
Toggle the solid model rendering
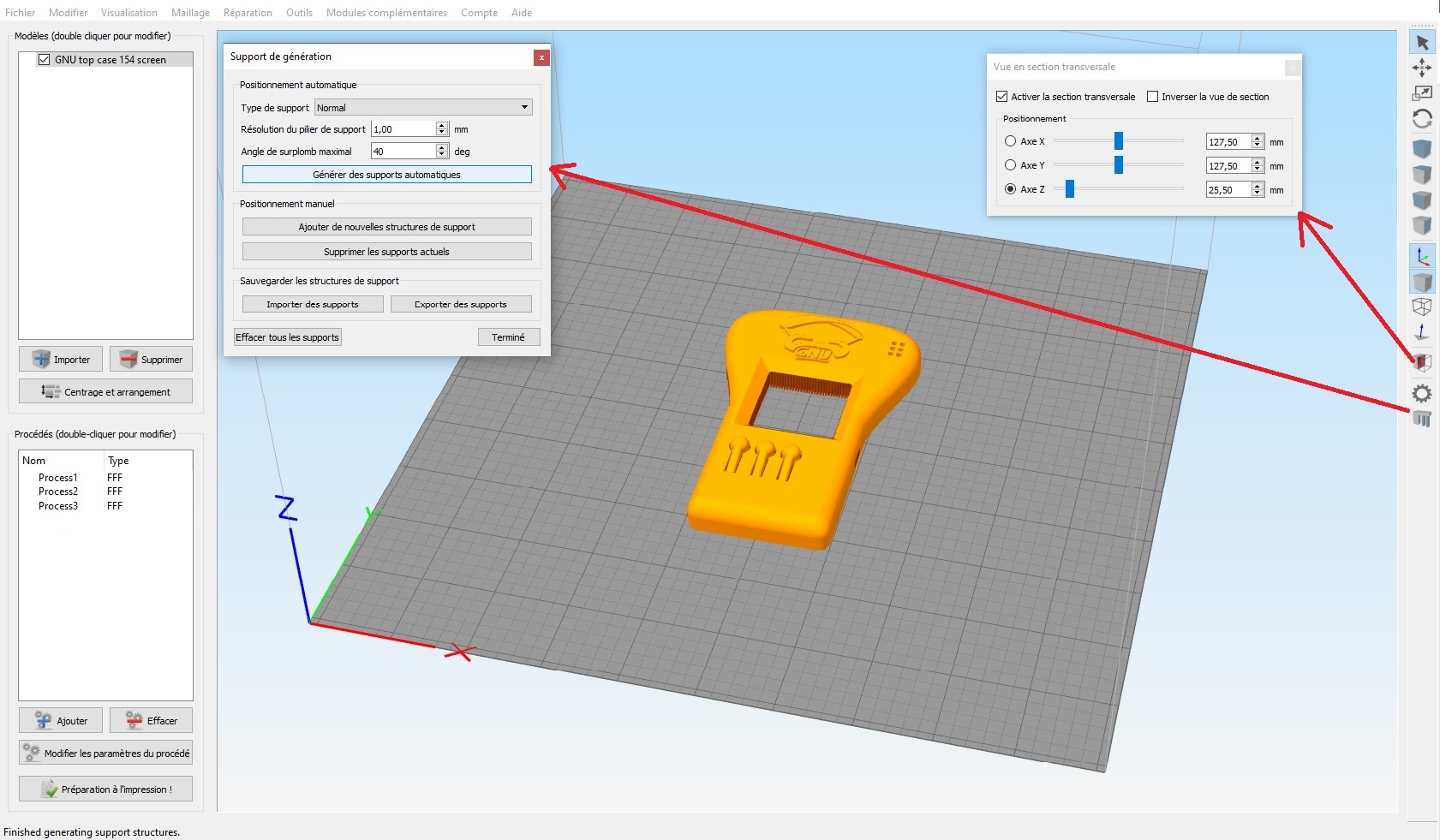coord(1422,282)
